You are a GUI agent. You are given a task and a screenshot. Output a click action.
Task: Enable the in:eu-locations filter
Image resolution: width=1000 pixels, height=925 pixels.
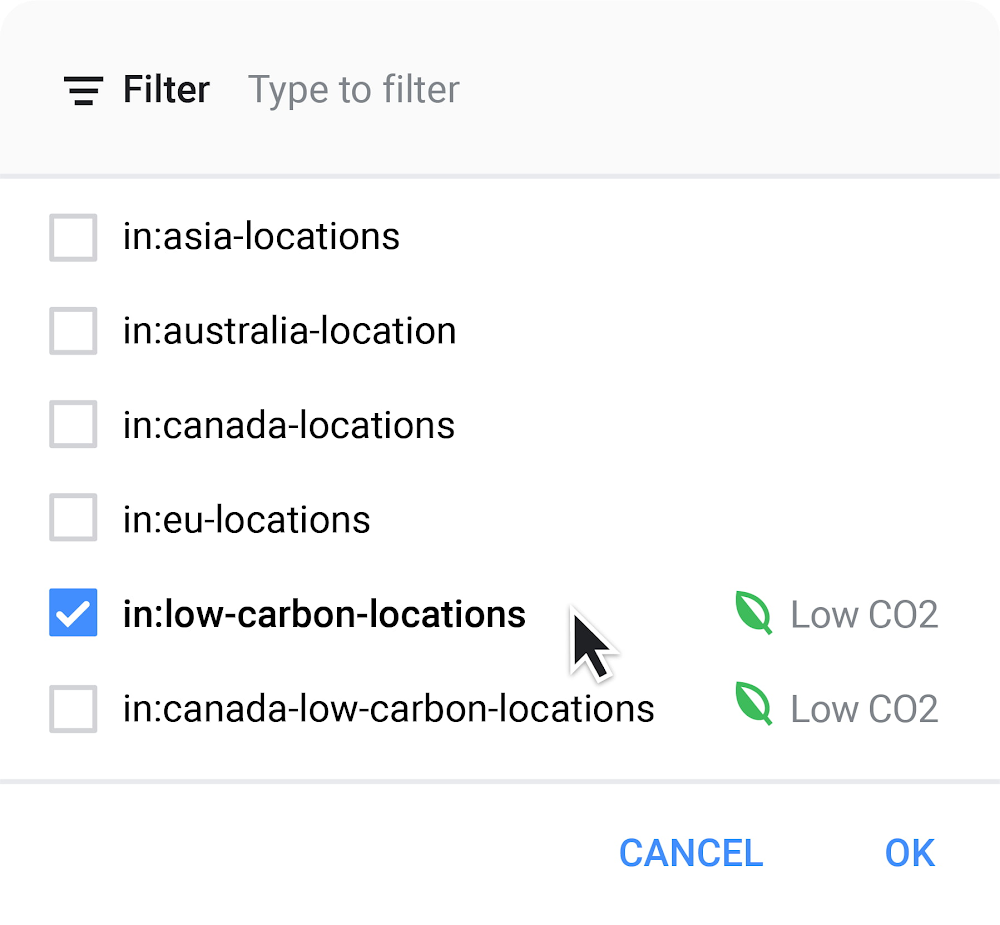pyautogui.click(x=72, y=518)
